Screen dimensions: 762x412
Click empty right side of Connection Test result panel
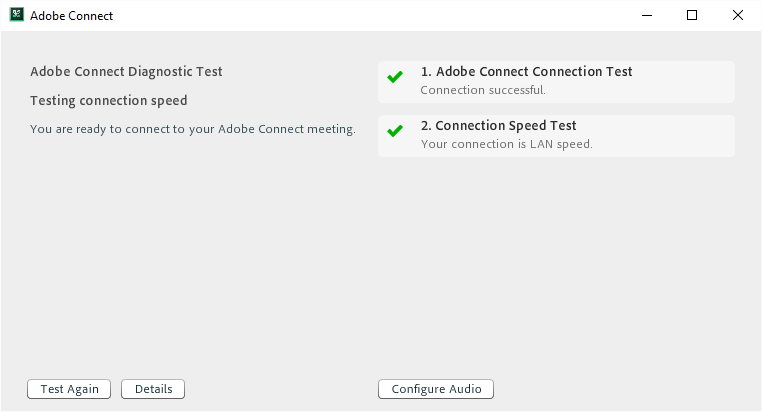690,82
